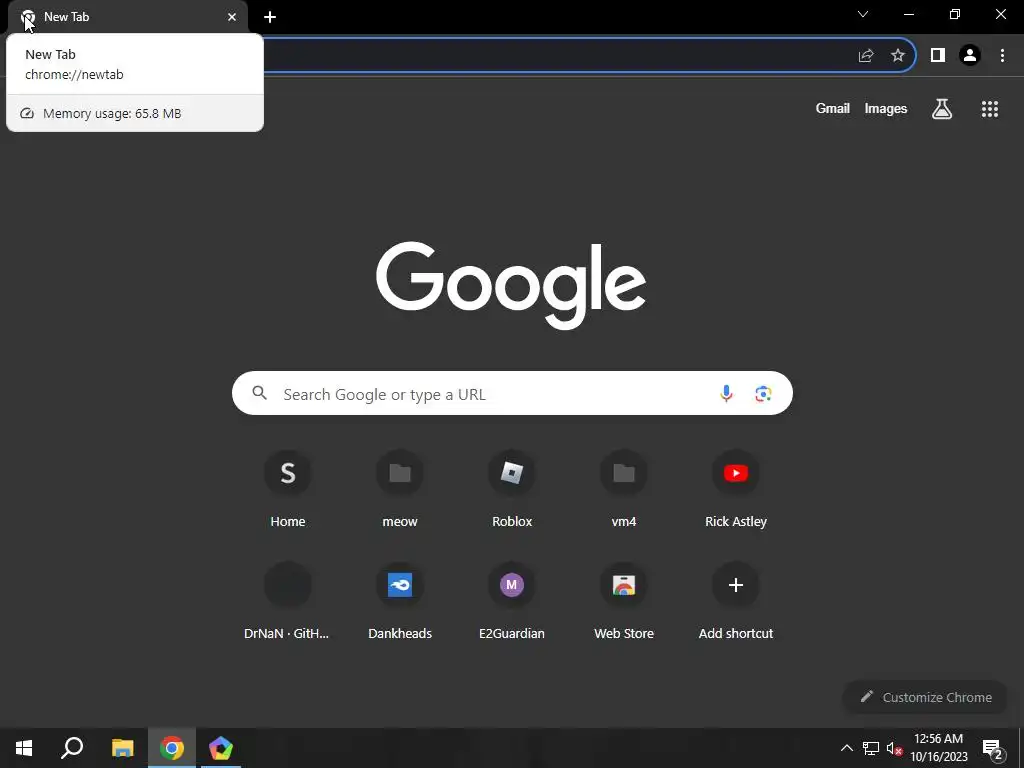Open Search Labs flask icon
1024x768 pixels.
pos(942,108)
